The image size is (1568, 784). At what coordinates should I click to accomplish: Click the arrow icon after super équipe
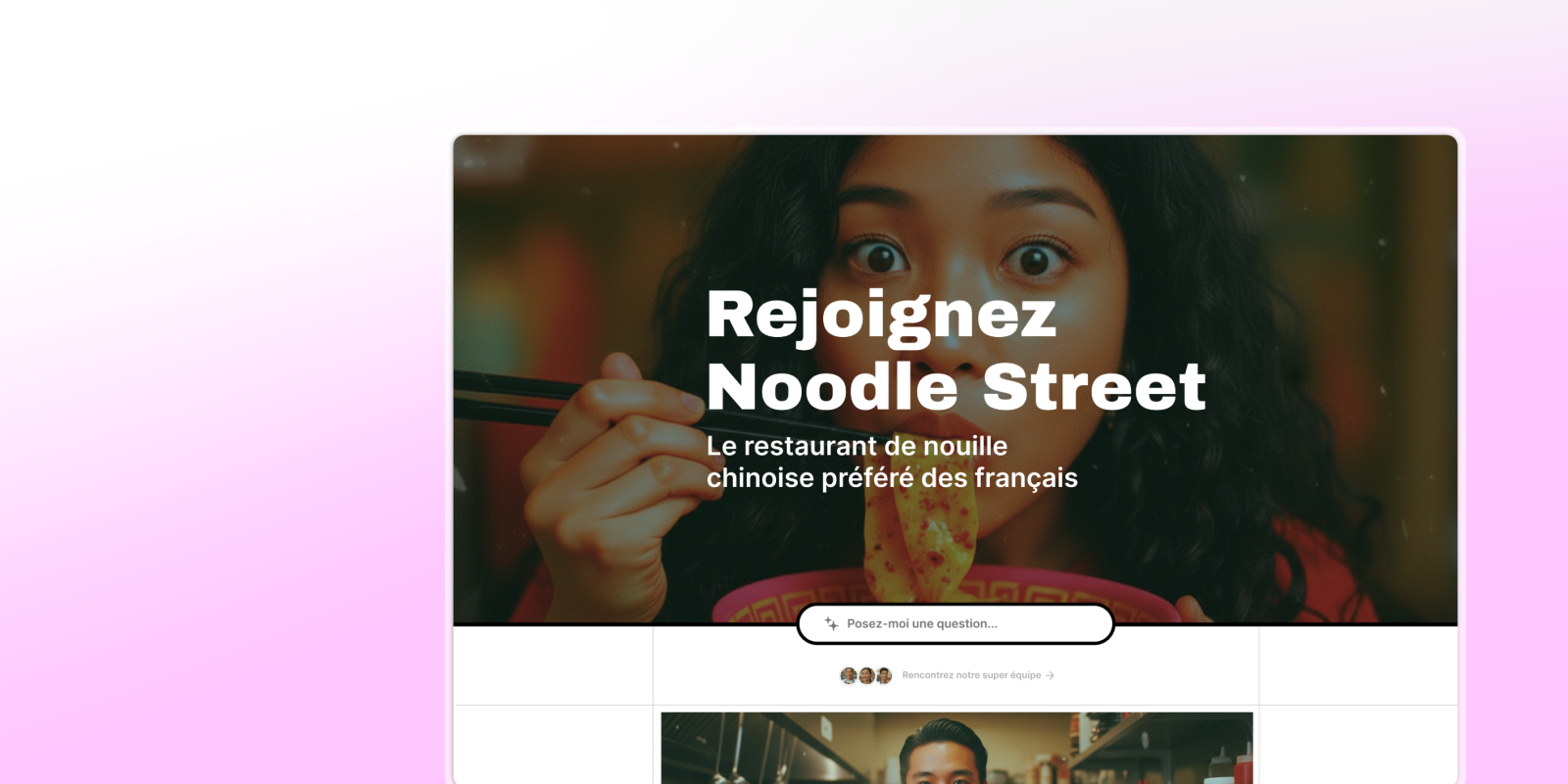click(x=1051, y=675)
